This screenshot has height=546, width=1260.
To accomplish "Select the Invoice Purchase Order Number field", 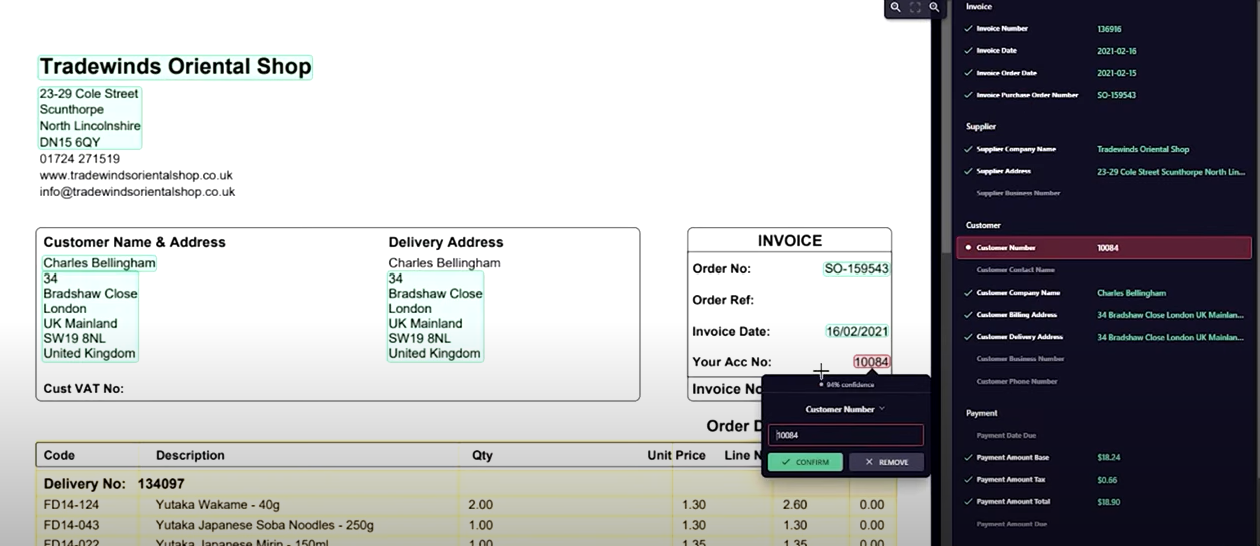I will 1105,95.
